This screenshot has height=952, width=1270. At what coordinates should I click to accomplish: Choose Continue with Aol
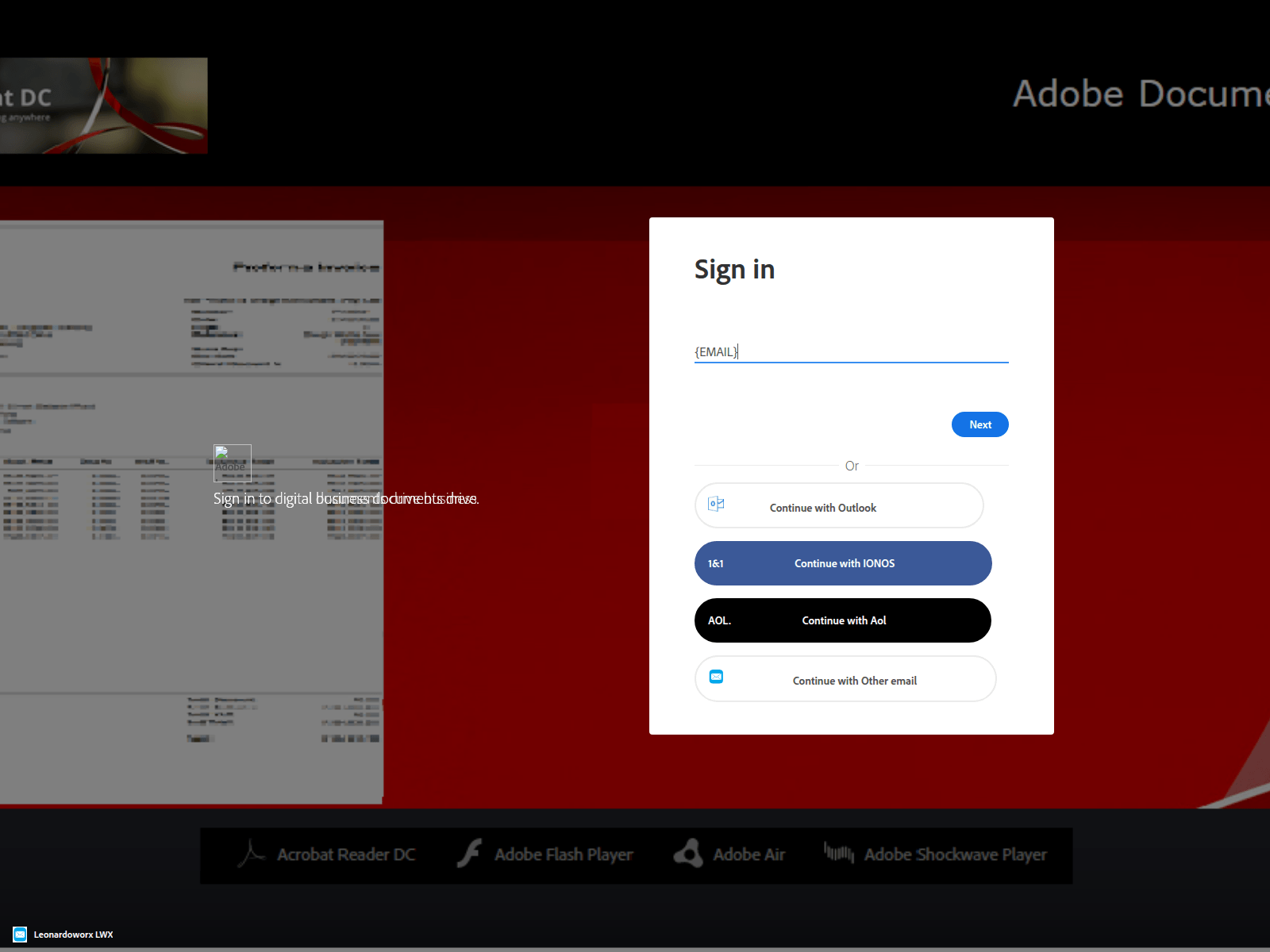pyautogui.click(x=843, y=620)
